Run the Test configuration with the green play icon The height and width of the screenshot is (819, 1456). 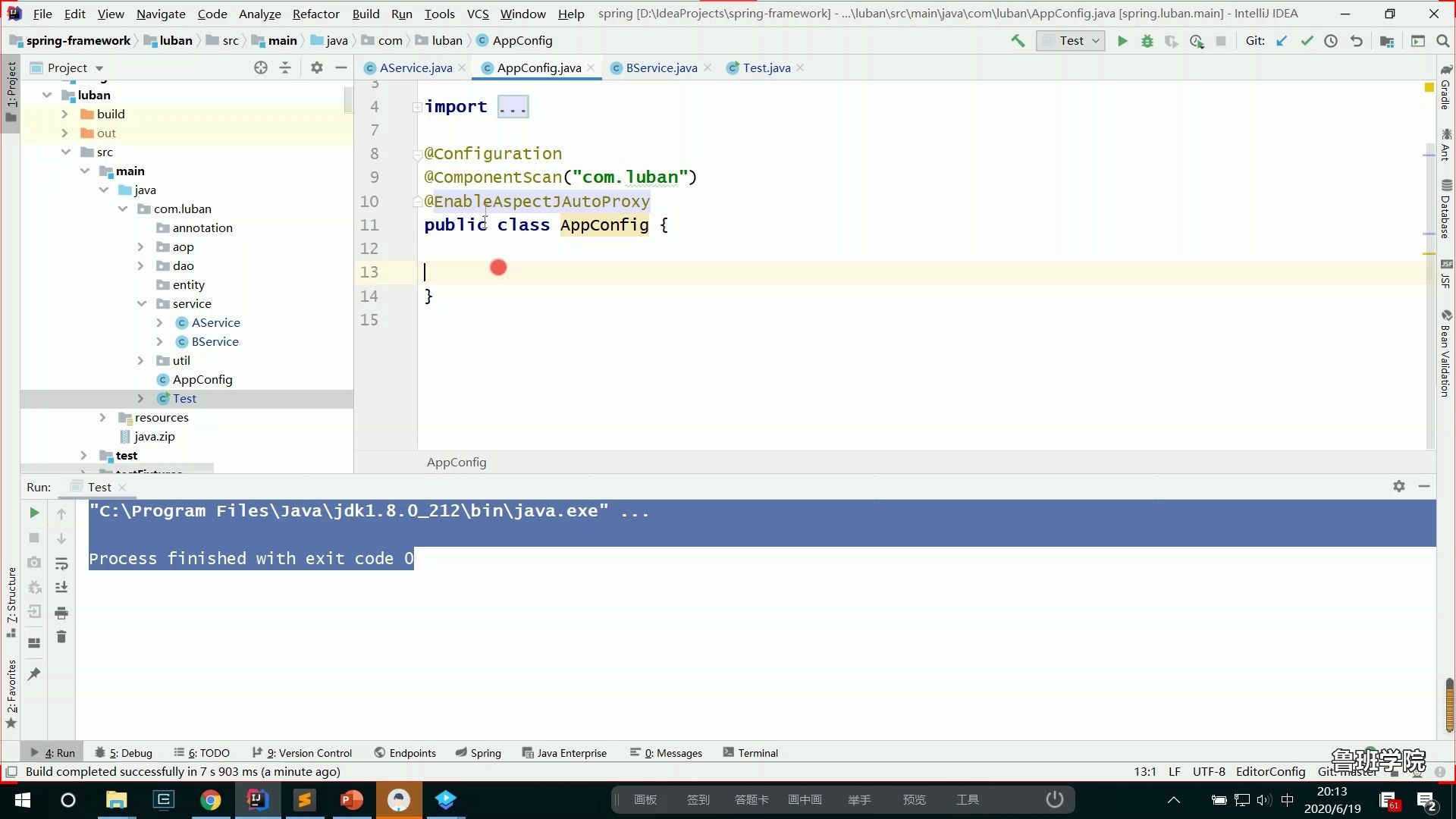pyautogui.click(x=1122, y=41)
